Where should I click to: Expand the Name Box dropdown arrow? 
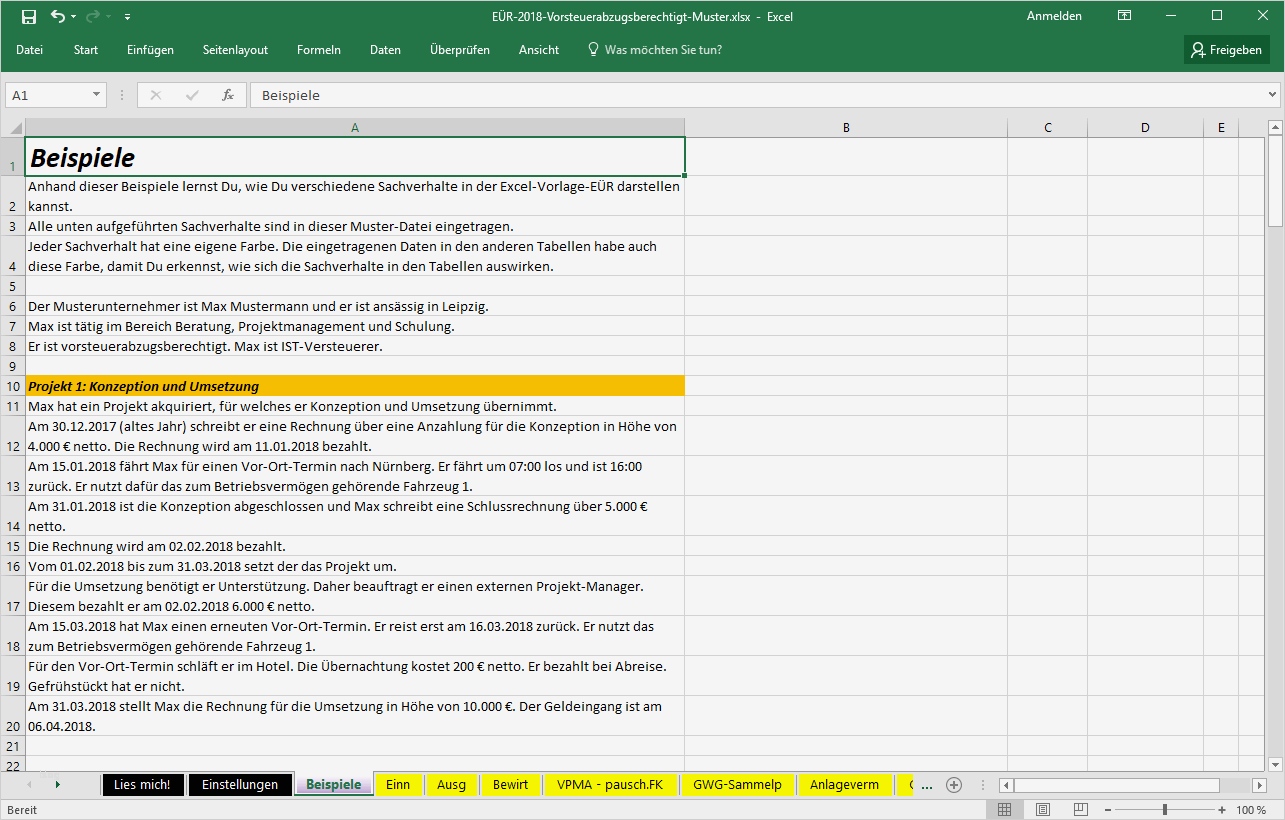point(97,95)
